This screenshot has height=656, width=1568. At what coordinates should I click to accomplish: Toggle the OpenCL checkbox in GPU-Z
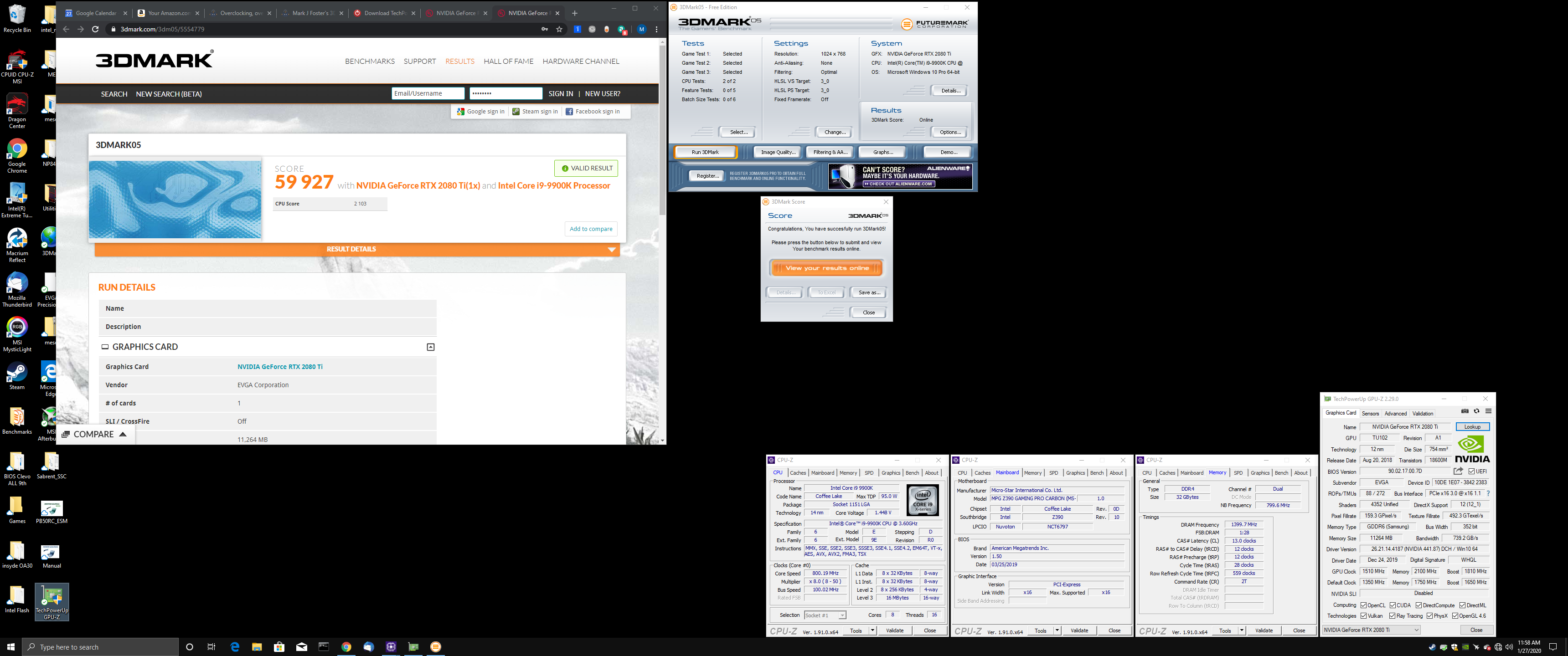coord(1363,605)
